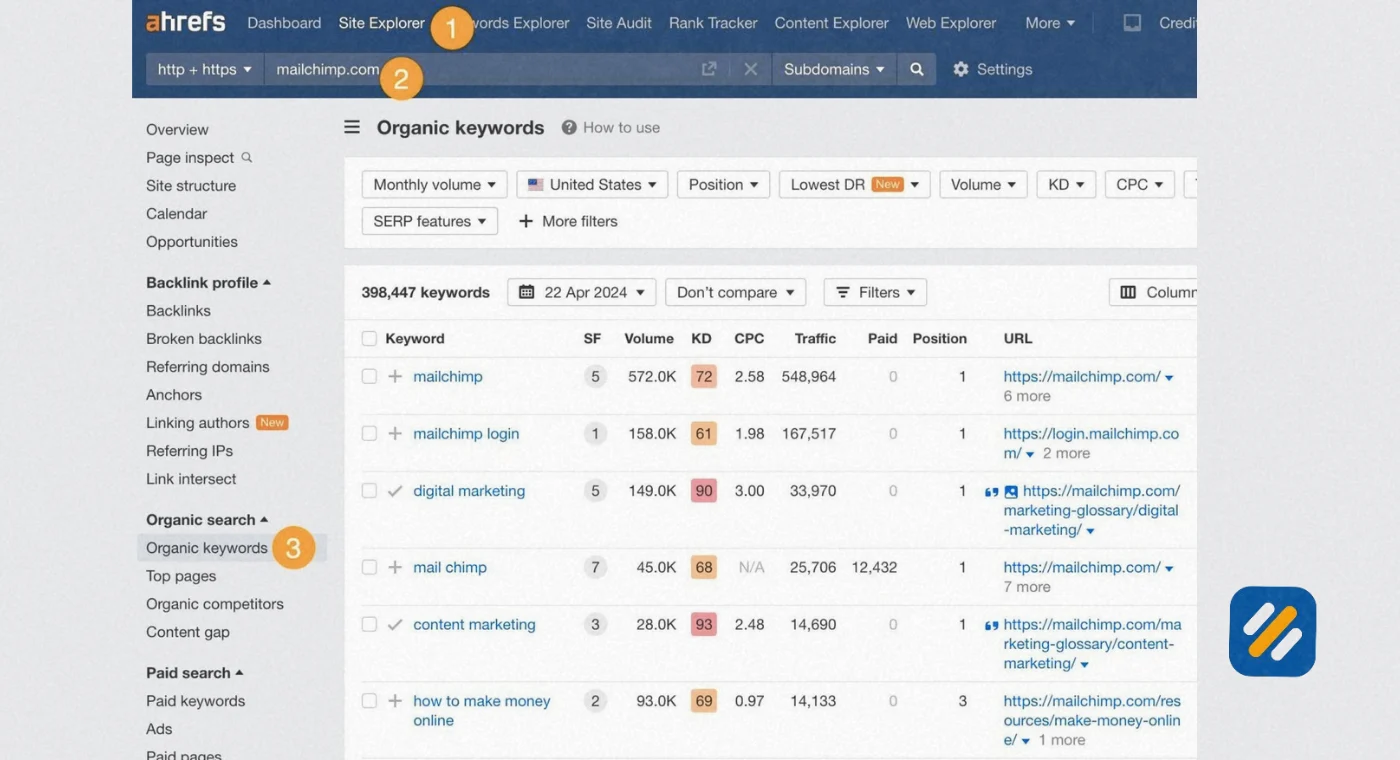The height and width of the screenshot is (760, 1400).
Task: Click SF badge 7 for mail chimp row
Action: click(595, 567)
